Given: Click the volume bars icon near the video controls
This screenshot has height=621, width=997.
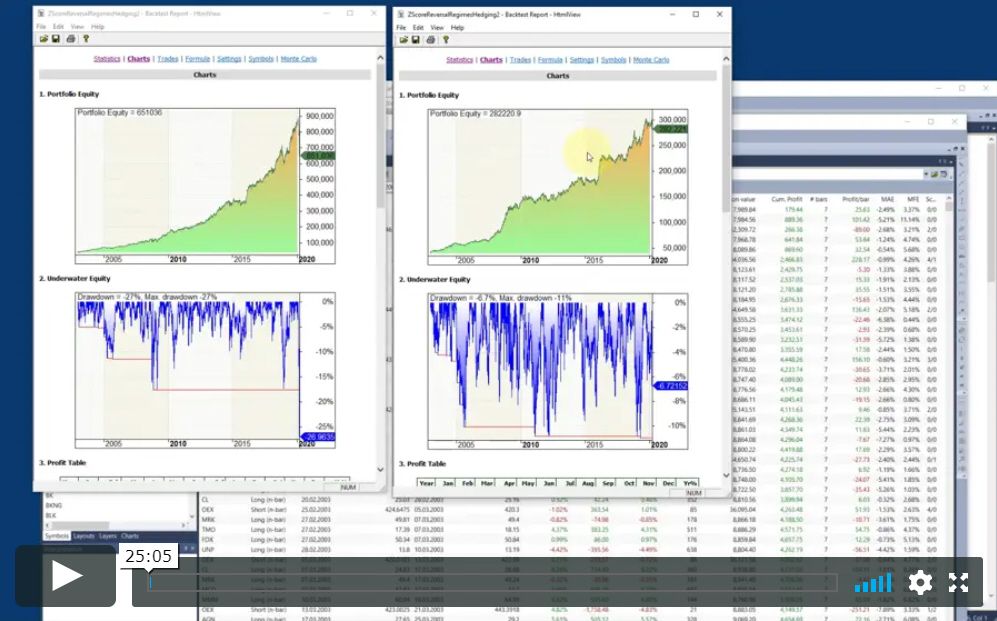Looking at the screenshot, I should tap(873, 582).
